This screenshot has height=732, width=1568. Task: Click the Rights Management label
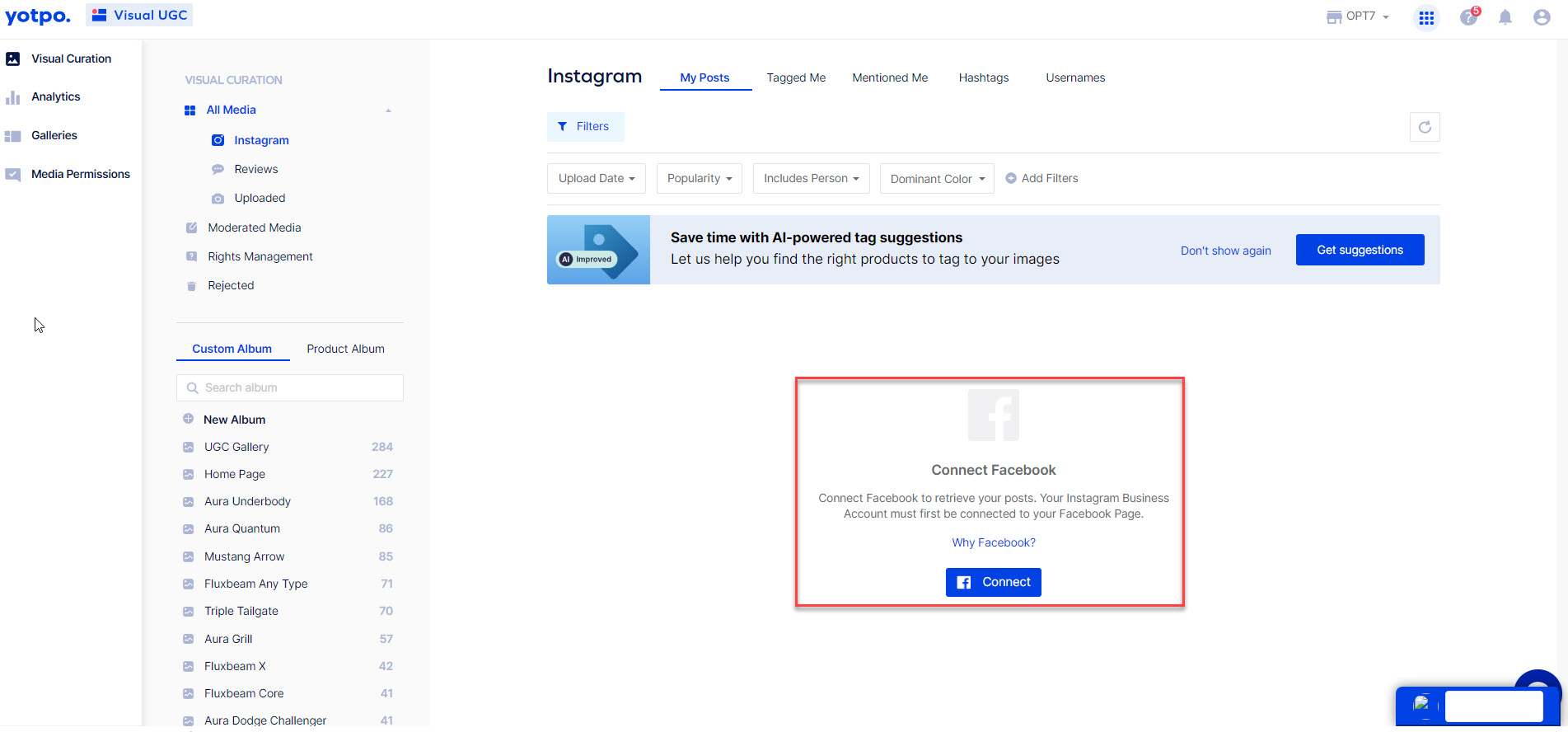point(260,256)
